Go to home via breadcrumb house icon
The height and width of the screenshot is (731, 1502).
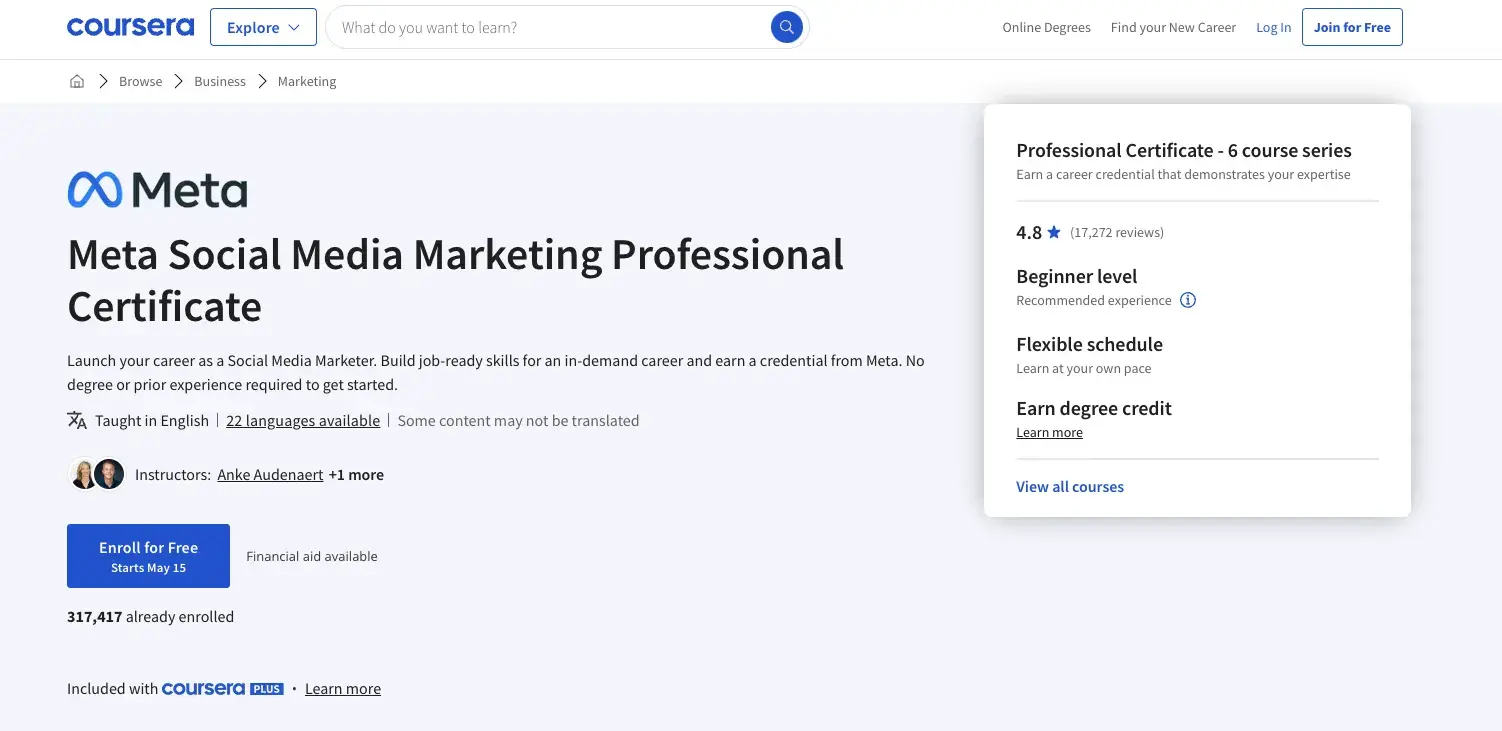pyautogui.click(x=77, y=81)
